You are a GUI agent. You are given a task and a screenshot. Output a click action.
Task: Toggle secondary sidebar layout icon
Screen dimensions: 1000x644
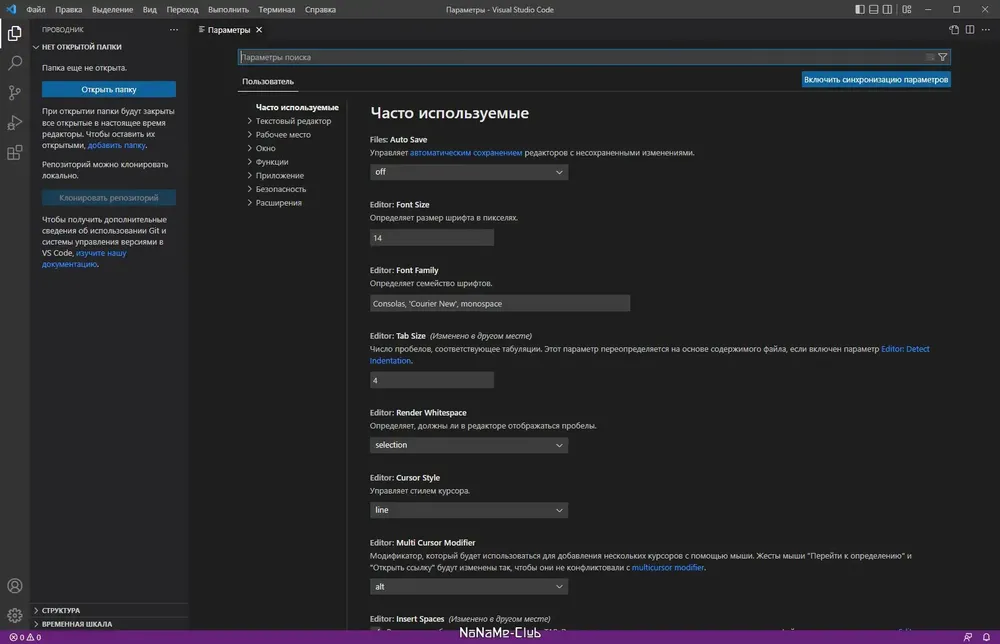(x=887, y=10)
